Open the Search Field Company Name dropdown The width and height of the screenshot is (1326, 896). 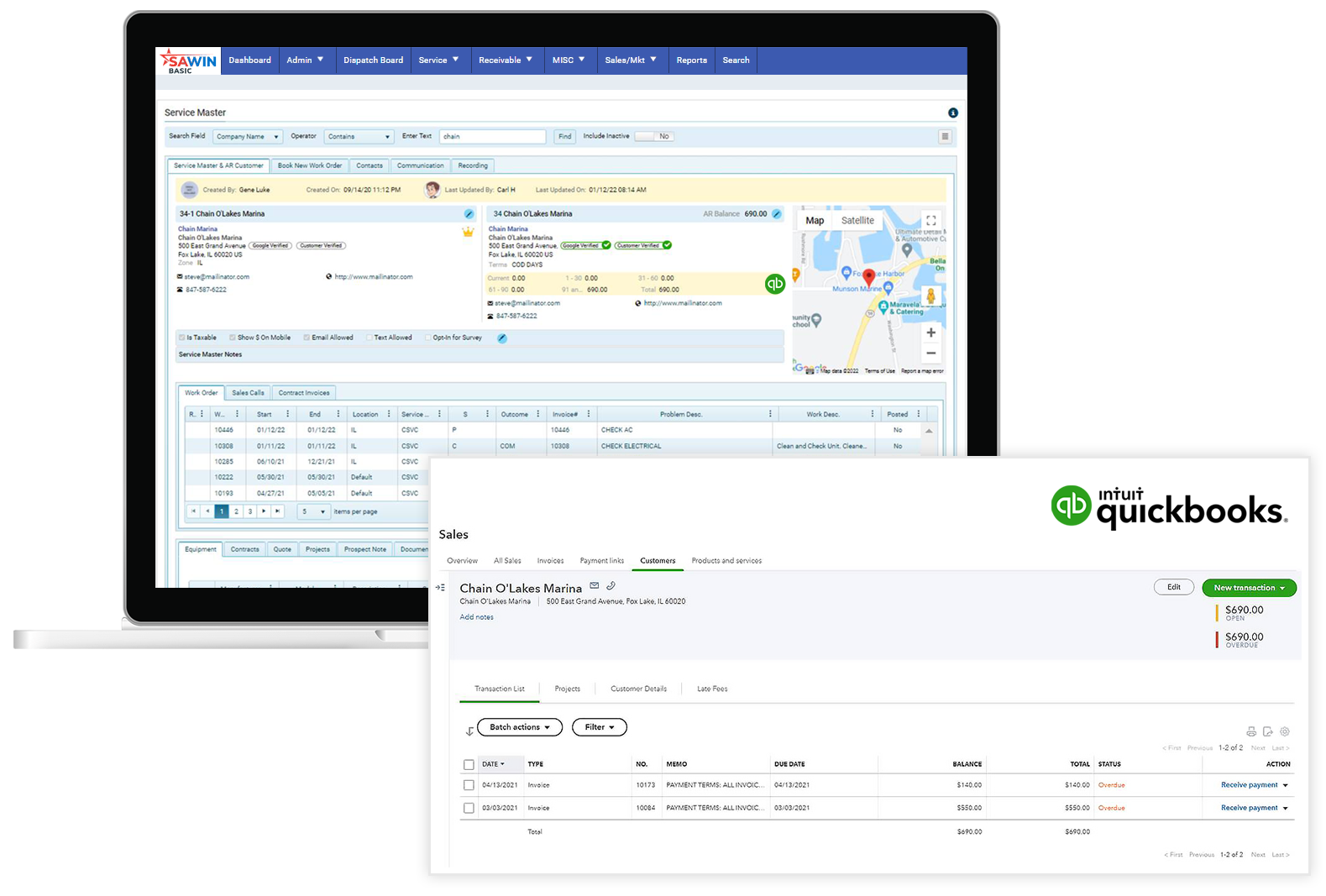coord(248,136)
